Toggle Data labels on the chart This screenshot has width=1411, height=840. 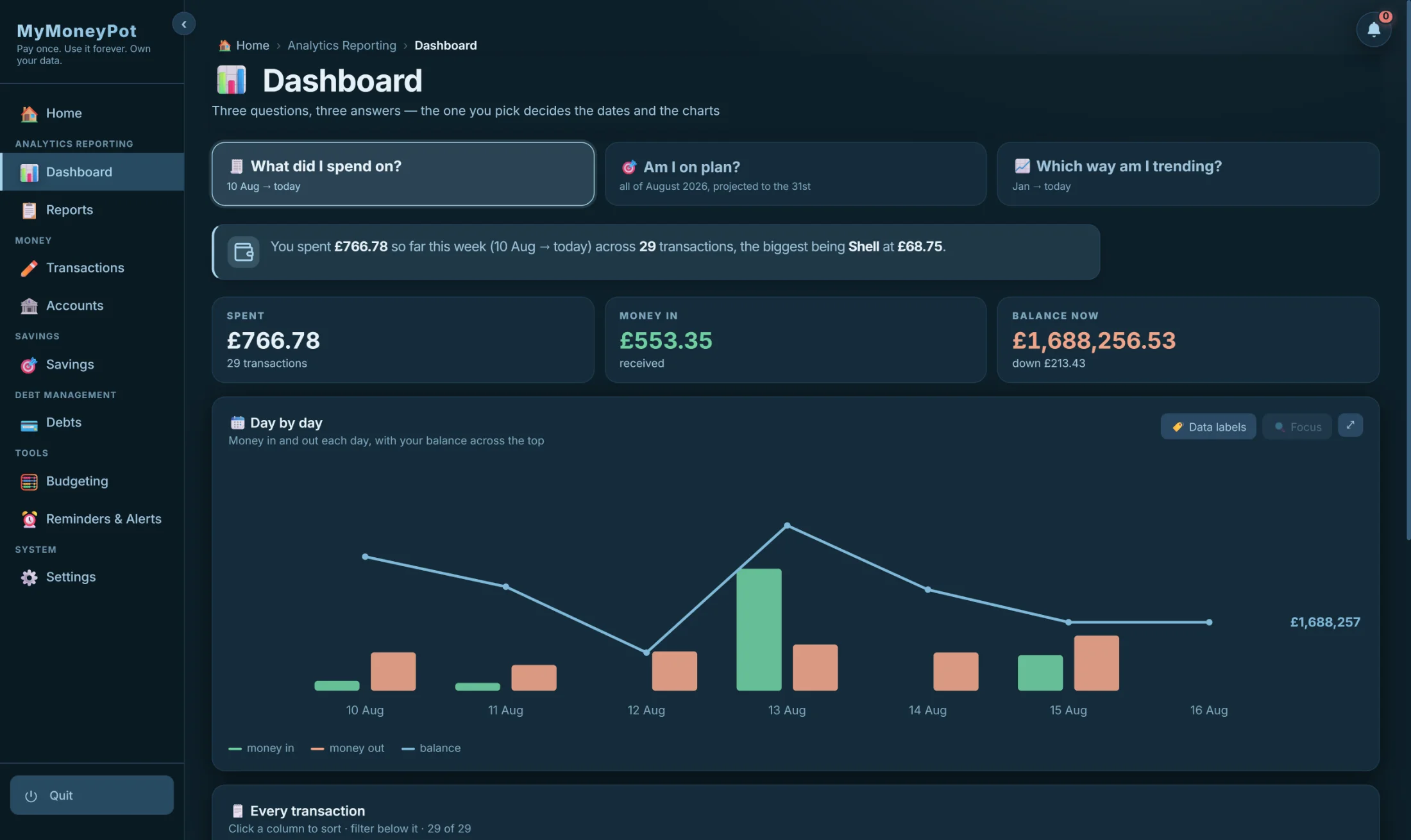[1208, 426]
